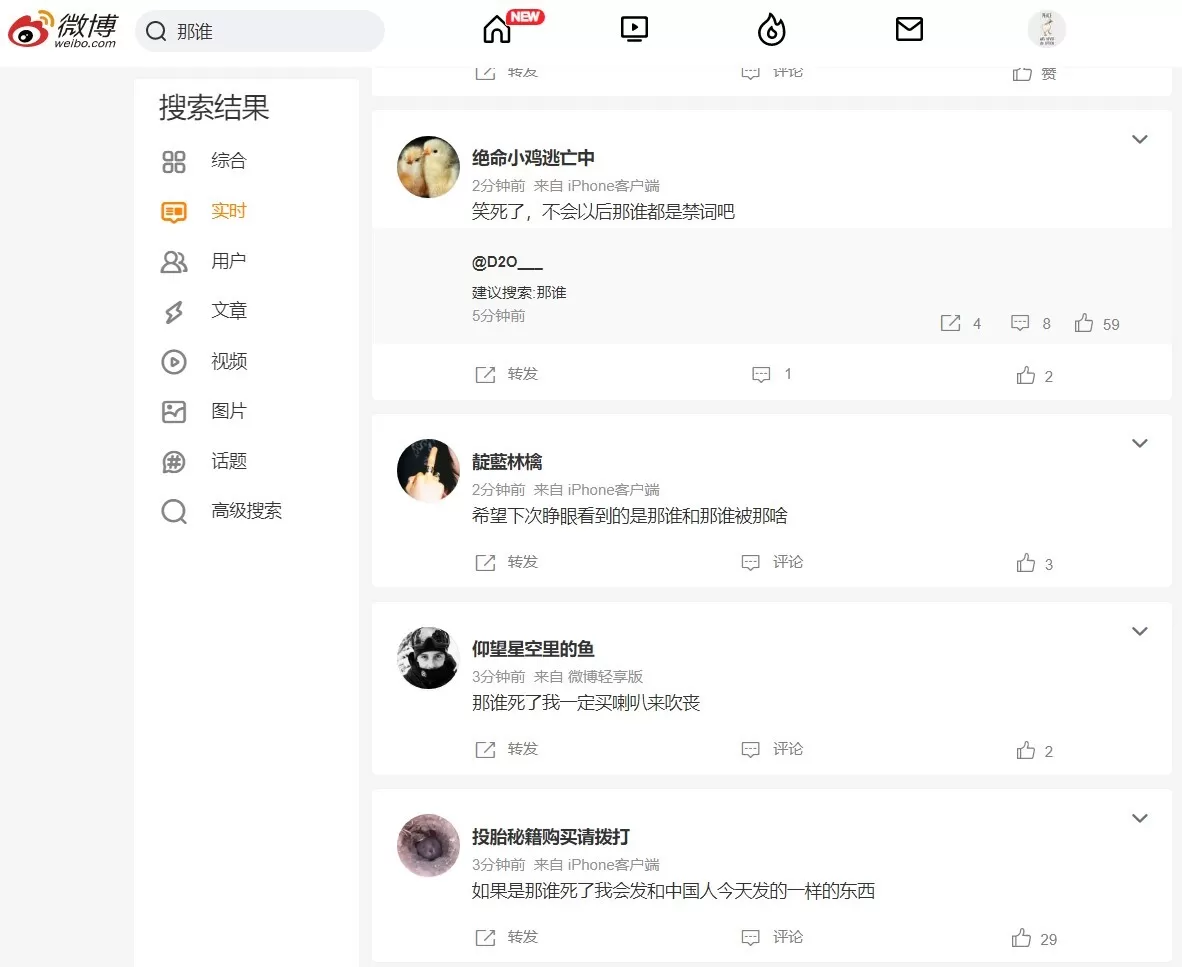This screenshot has width=1182, height=967.
Task: Like the post by 投胎秘籍购买请拨打
Action: tap(1034, 938)
